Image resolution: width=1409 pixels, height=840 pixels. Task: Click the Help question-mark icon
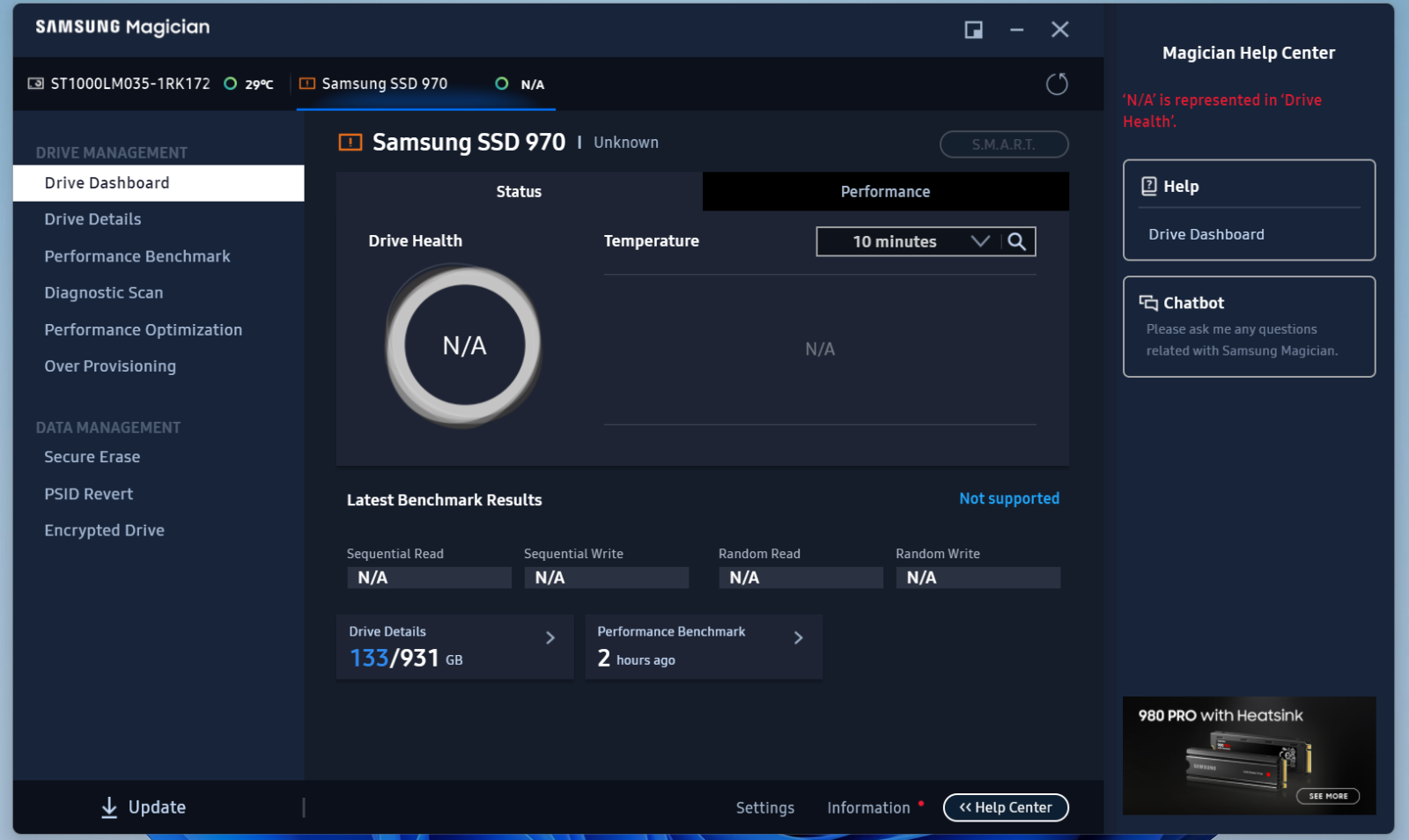tap(1149, 186)
